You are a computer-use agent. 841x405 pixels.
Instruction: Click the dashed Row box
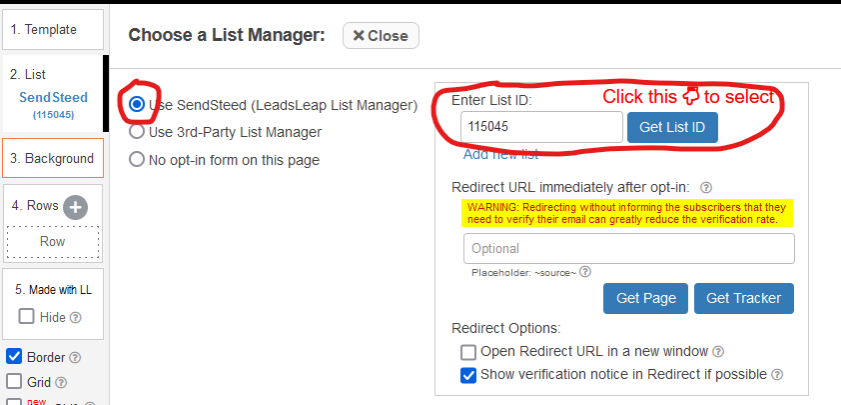tap(53, 241)
